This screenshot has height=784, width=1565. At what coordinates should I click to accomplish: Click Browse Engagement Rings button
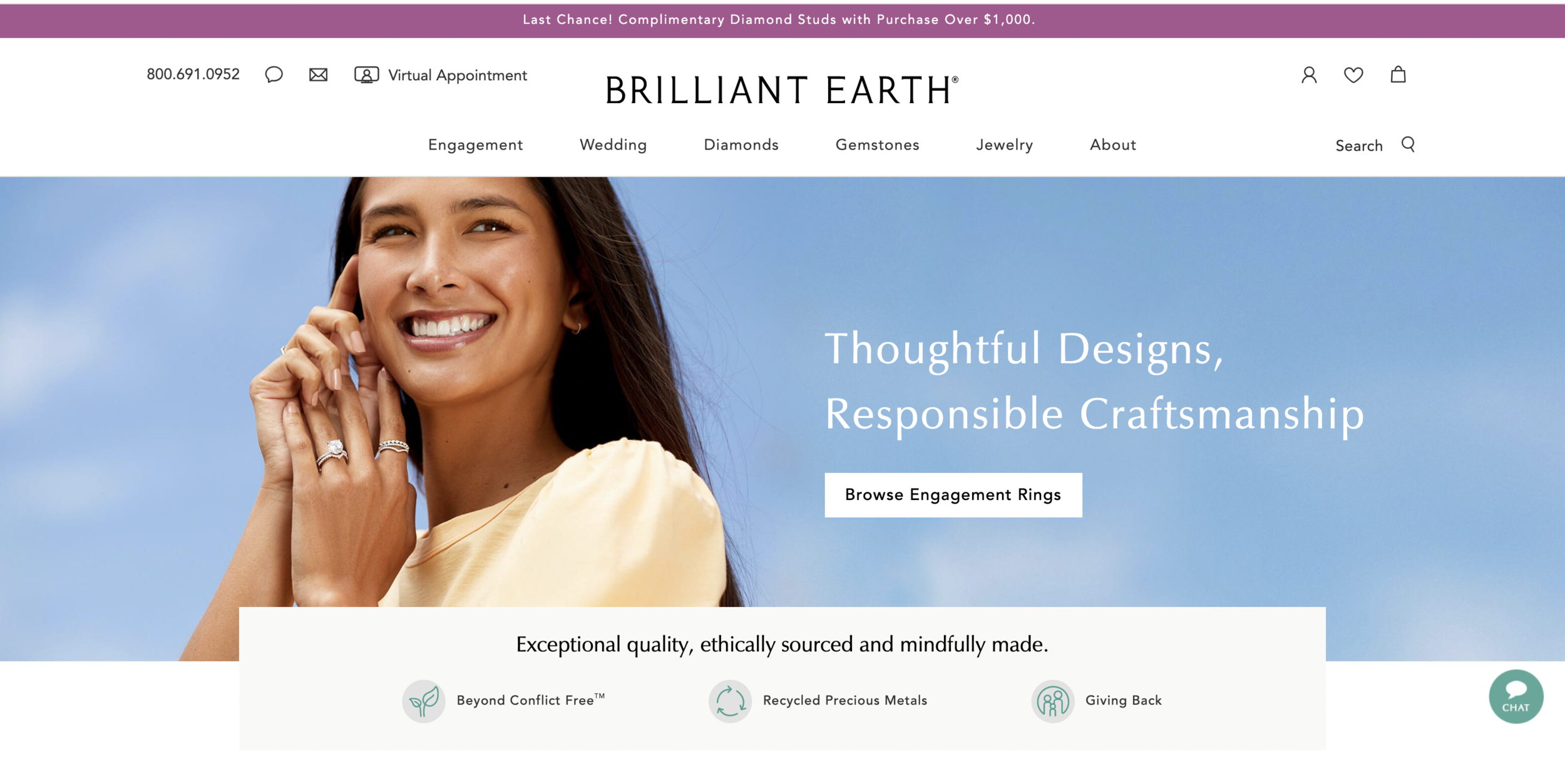click(x=953, y=495)
